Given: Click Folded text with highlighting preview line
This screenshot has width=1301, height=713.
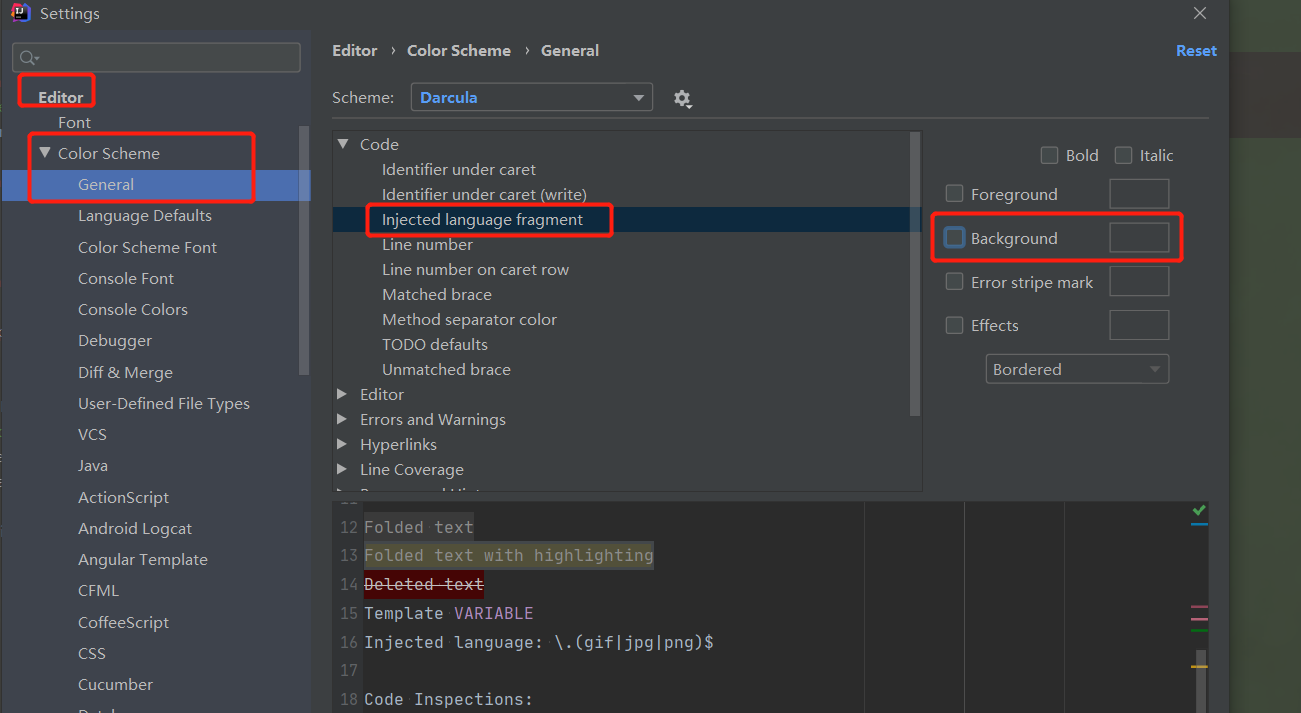Looking at the screenshot, I should (x=509, y=555).
